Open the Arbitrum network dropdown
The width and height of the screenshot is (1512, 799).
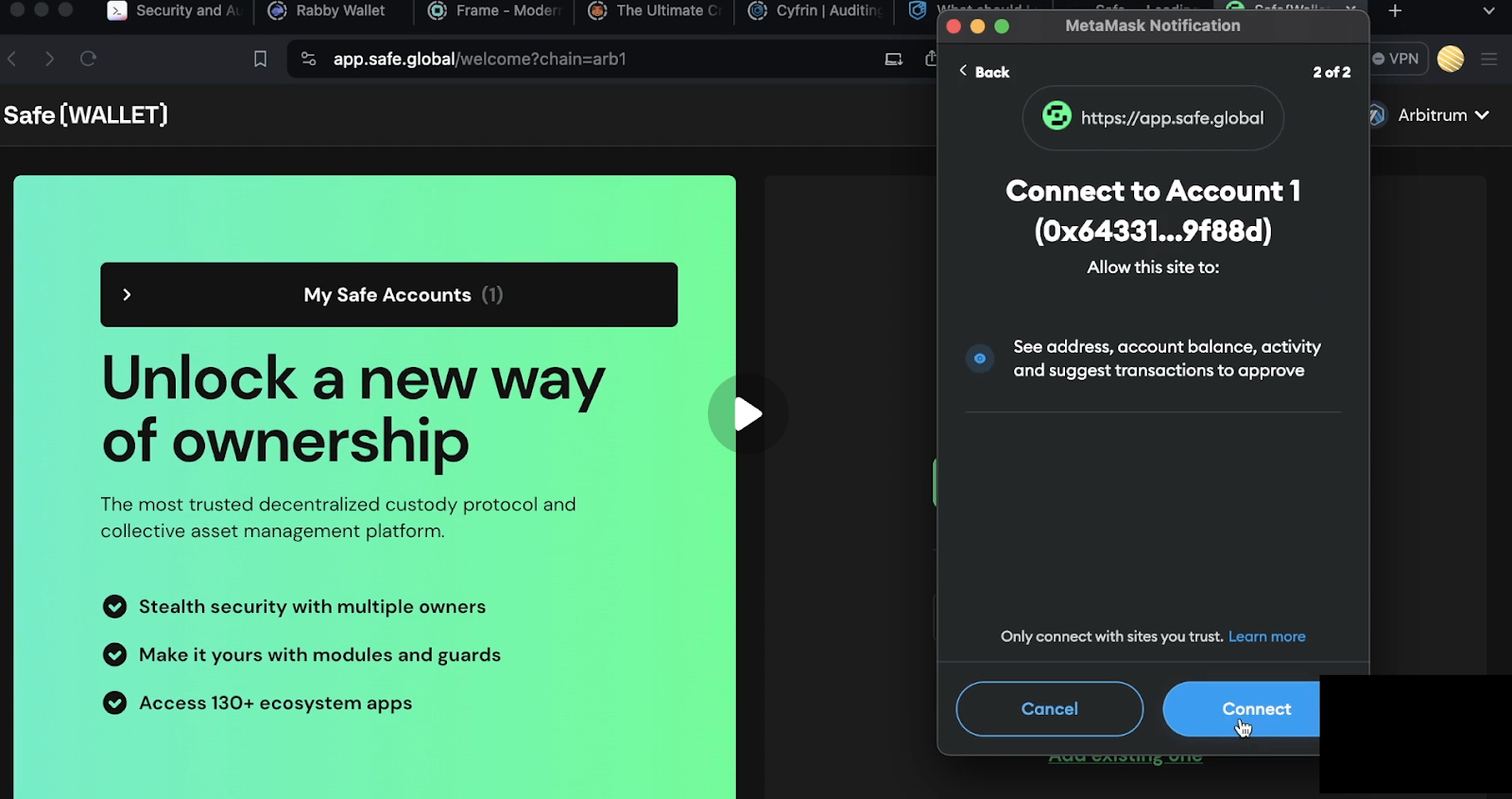(1442, 115)
